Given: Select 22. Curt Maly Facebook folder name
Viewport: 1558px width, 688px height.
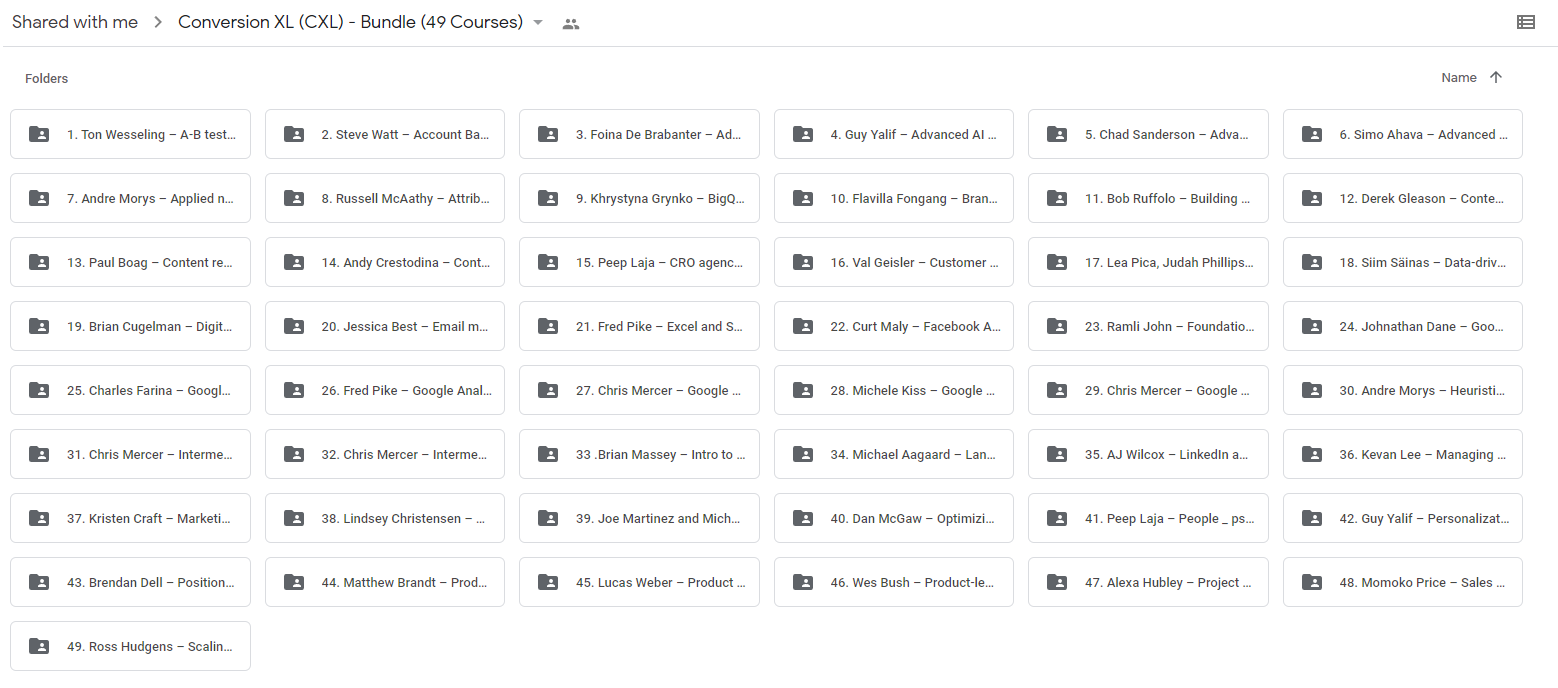Looking at the screenshot, I should pos(914,327).
